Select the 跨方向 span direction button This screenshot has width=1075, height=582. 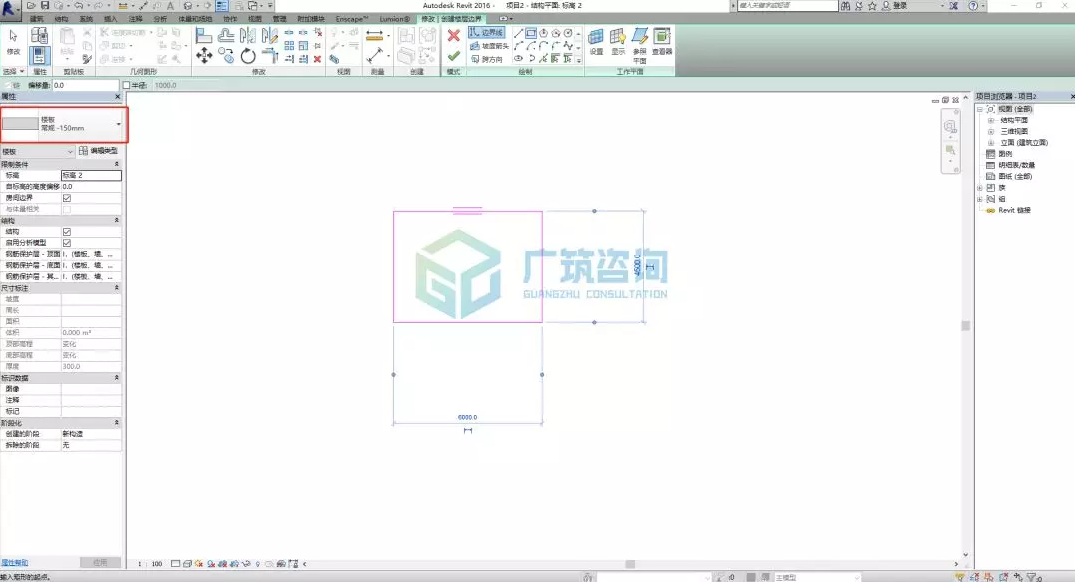coord(487,60)
